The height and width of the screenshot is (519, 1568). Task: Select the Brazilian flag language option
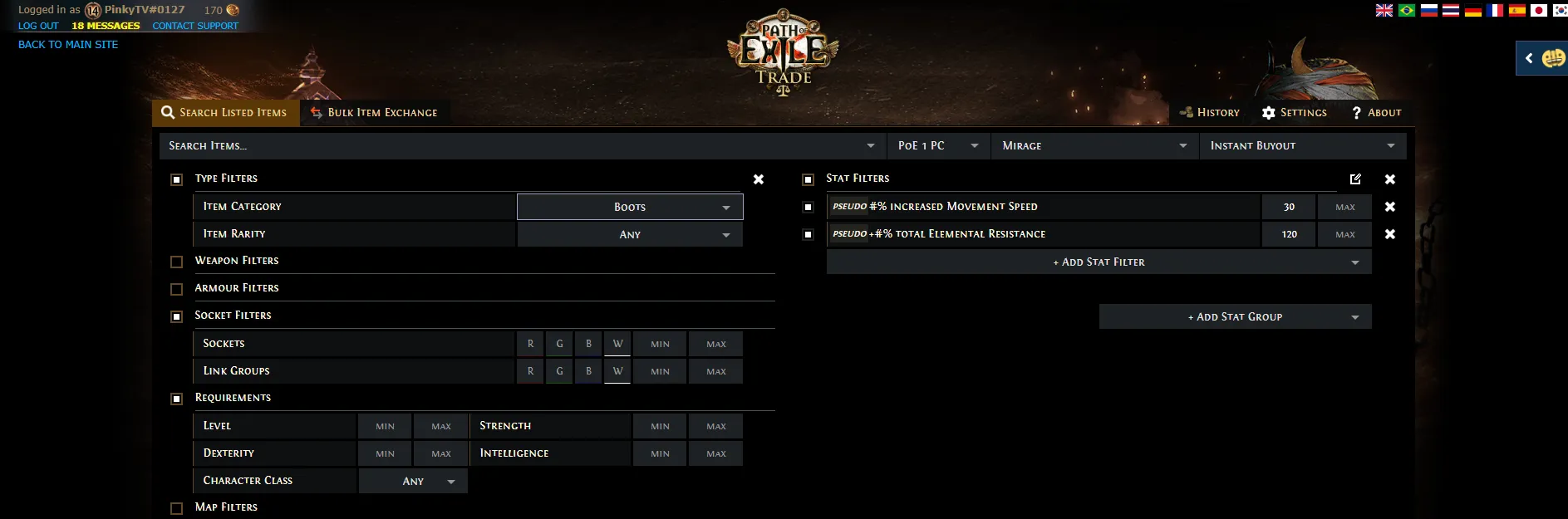[1406, 11]
